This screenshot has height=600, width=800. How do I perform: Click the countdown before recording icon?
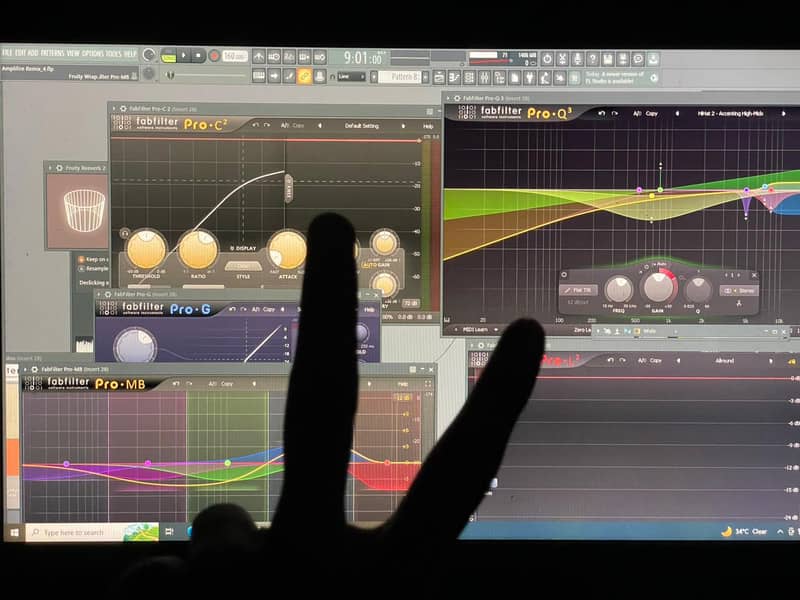click(x=289, y=57)
